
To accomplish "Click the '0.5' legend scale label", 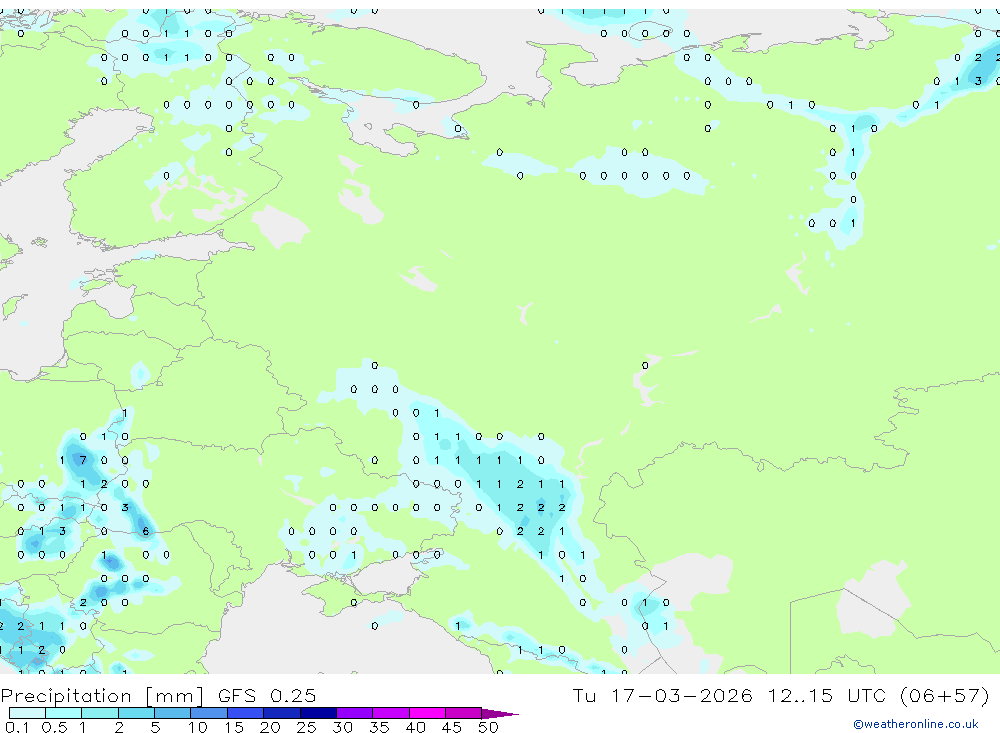I will coord(54,727).
